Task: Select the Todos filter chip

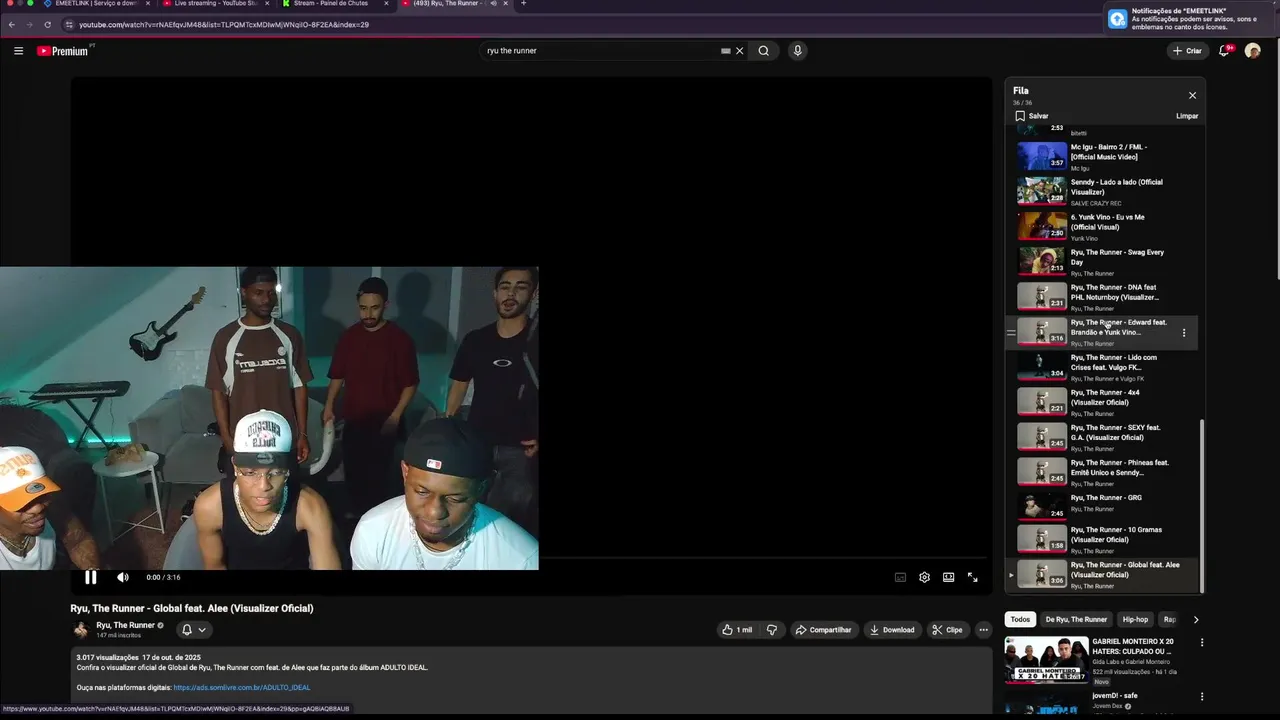Action: point(1020,620)
